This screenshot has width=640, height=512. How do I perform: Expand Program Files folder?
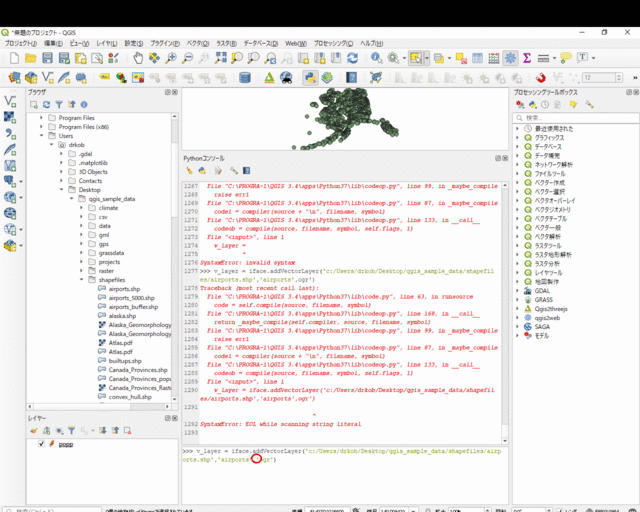[41, 118]
